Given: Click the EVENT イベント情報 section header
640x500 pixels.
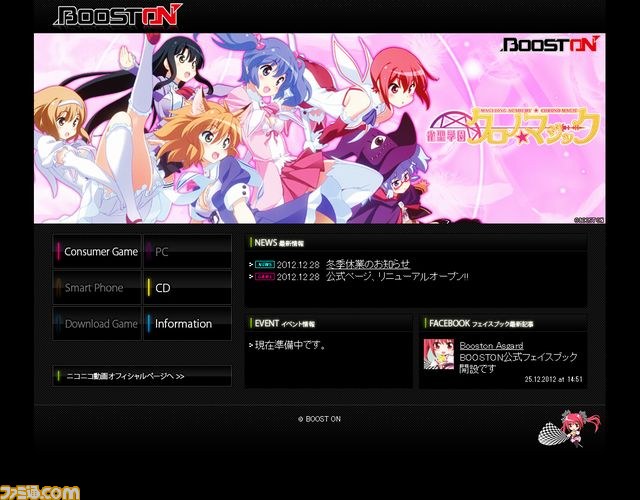Looking at the screenshot, I should (328, 323).
